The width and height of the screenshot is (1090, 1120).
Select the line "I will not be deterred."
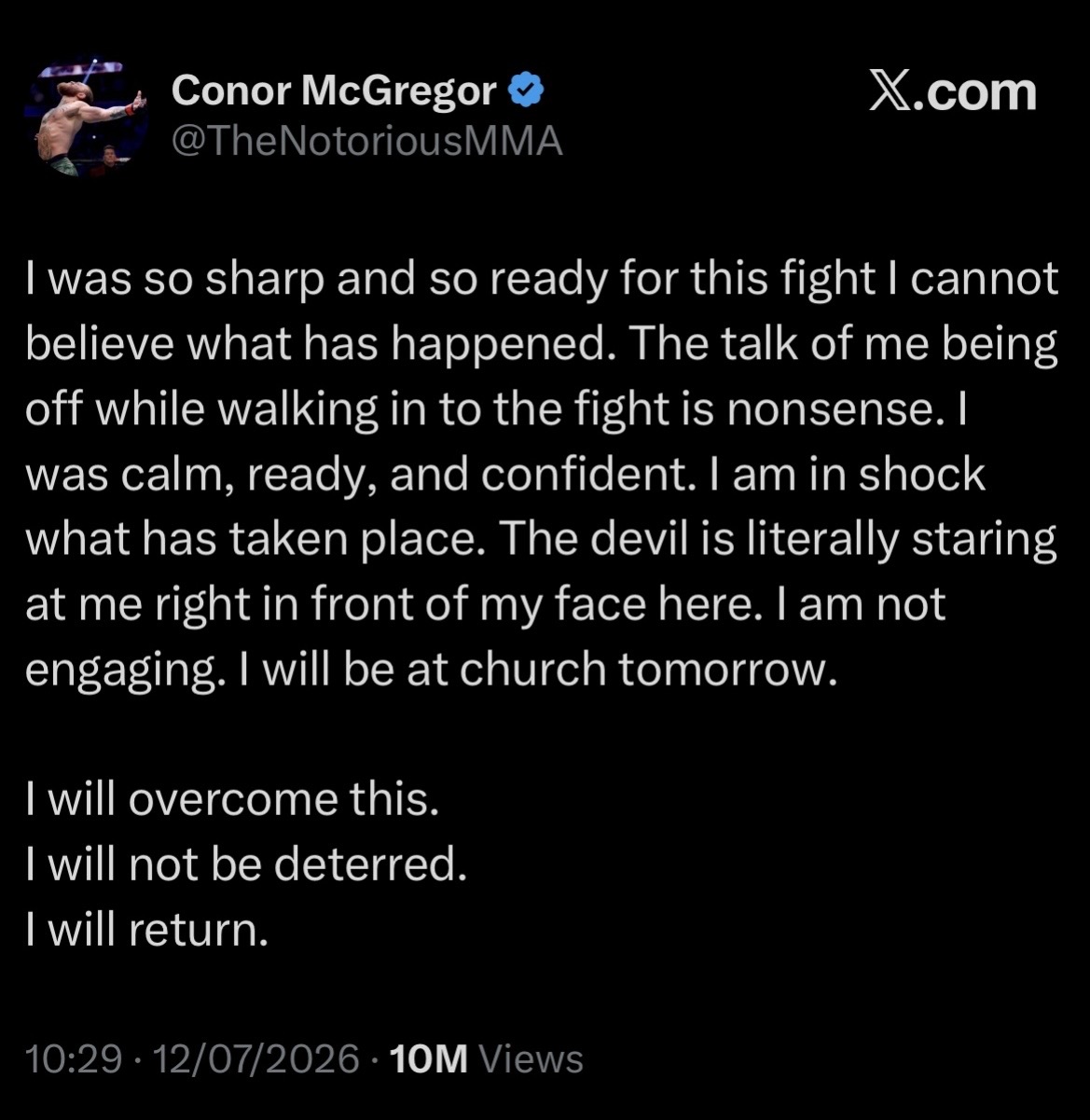246,864
